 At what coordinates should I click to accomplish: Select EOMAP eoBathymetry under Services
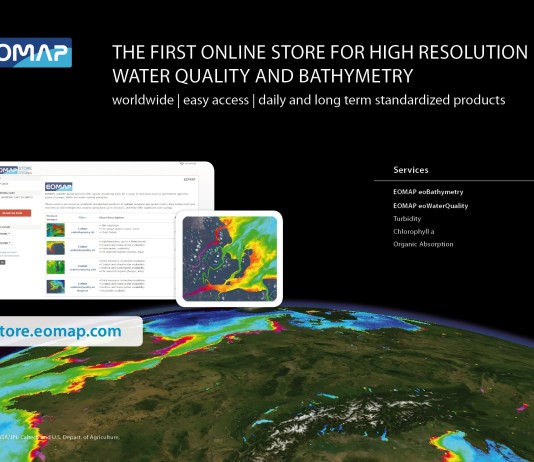[428, 192]
